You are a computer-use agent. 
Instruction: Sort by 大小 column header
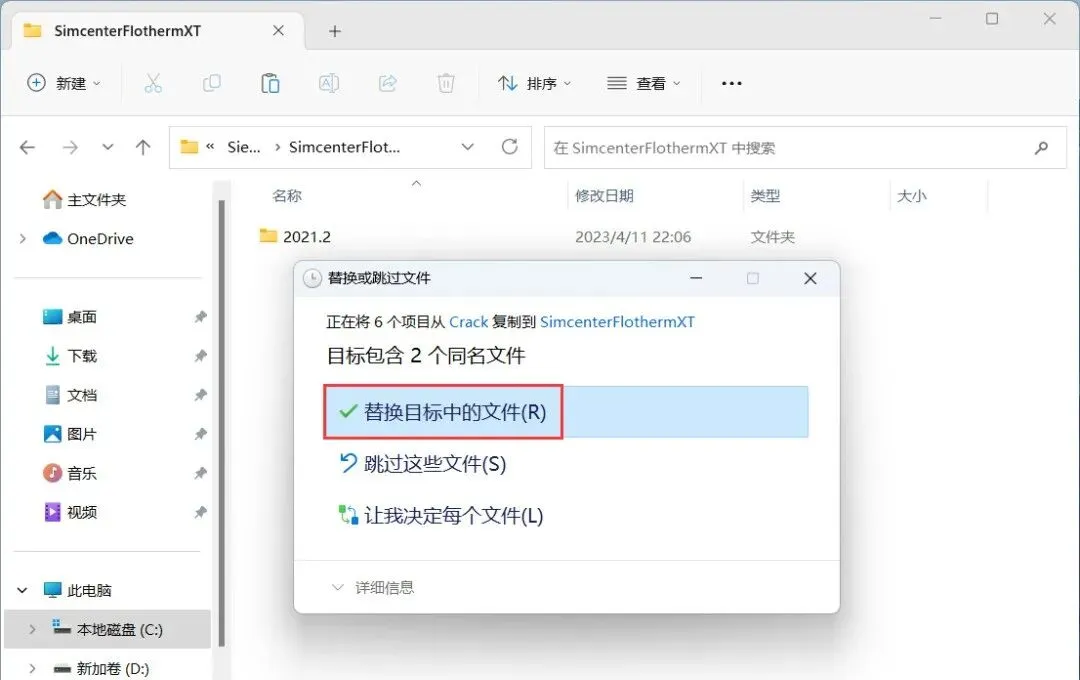click(x=912, y=196)
